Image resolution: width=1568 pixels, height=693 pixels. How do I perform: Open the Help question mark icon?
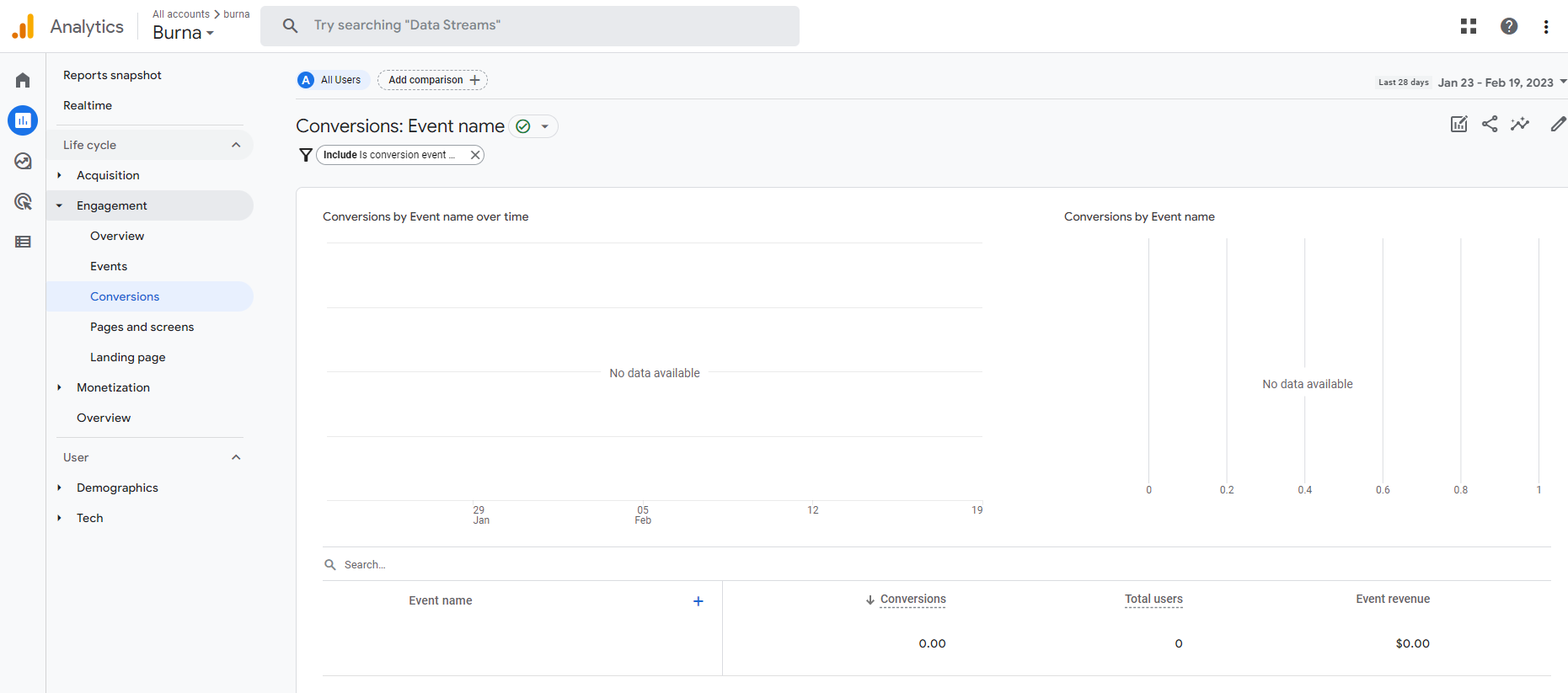1509,26
